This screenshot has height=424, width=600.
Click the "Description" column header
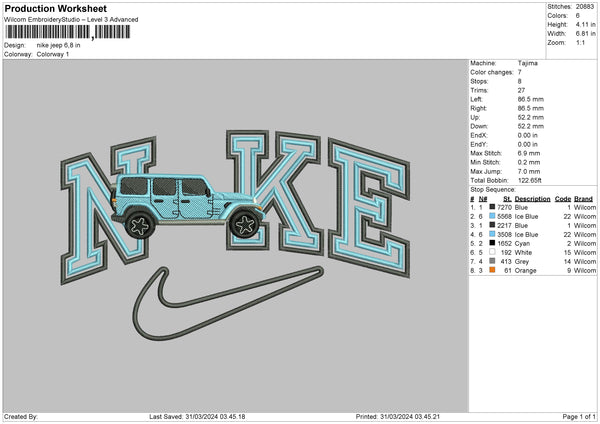pyautogui.click(x=532, y=199)
